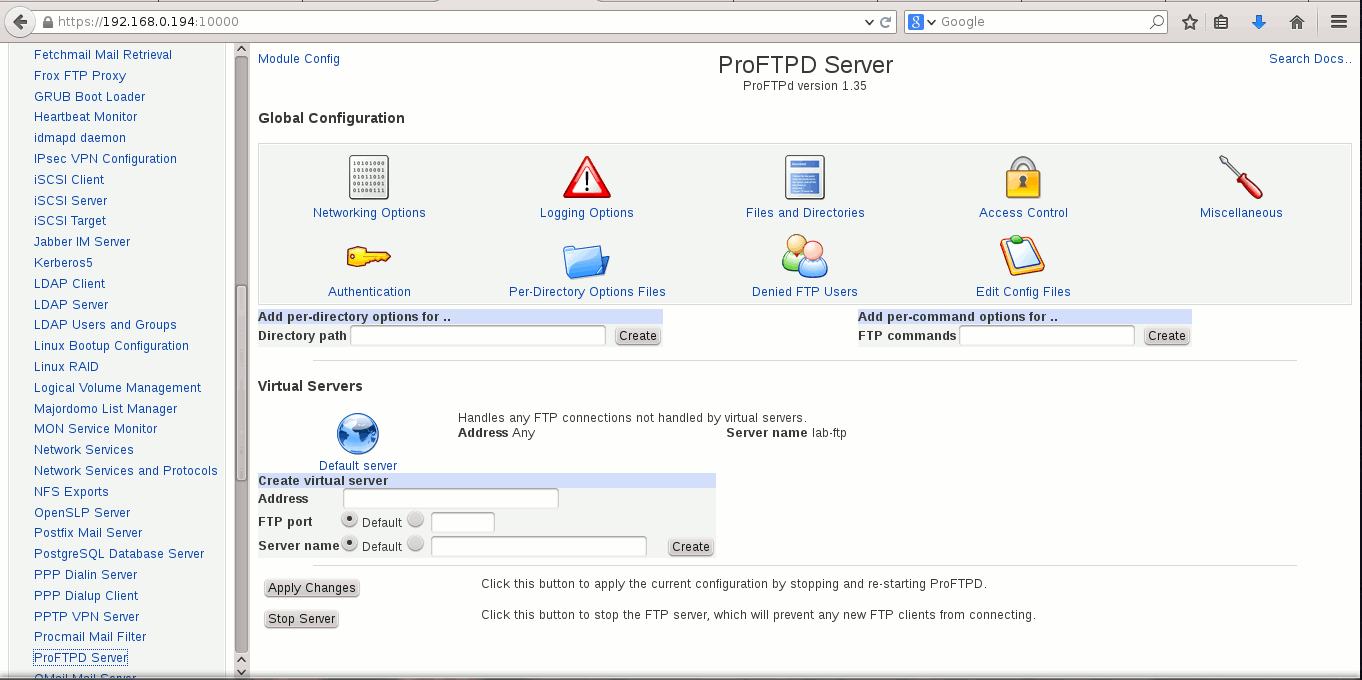1362x680 pixels.
Task: Click the custom Server name text box
Action: coord(539,546)
